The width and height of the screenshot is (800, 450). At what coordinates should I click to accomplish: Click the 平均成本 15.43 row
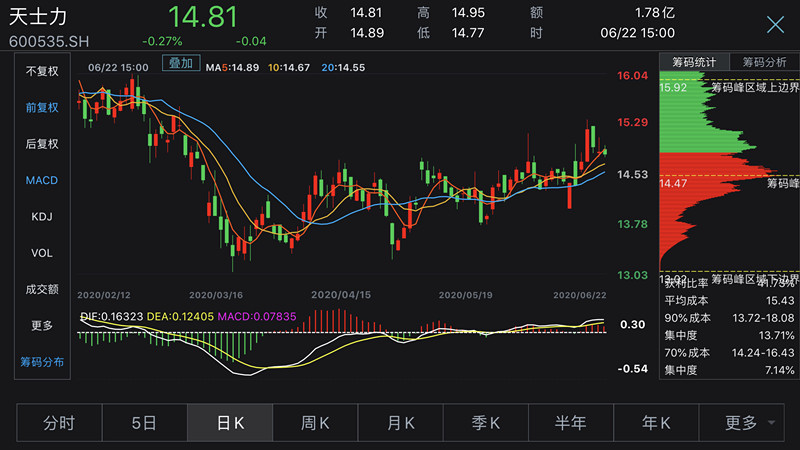pyautogui.click(x=729, y=301)
